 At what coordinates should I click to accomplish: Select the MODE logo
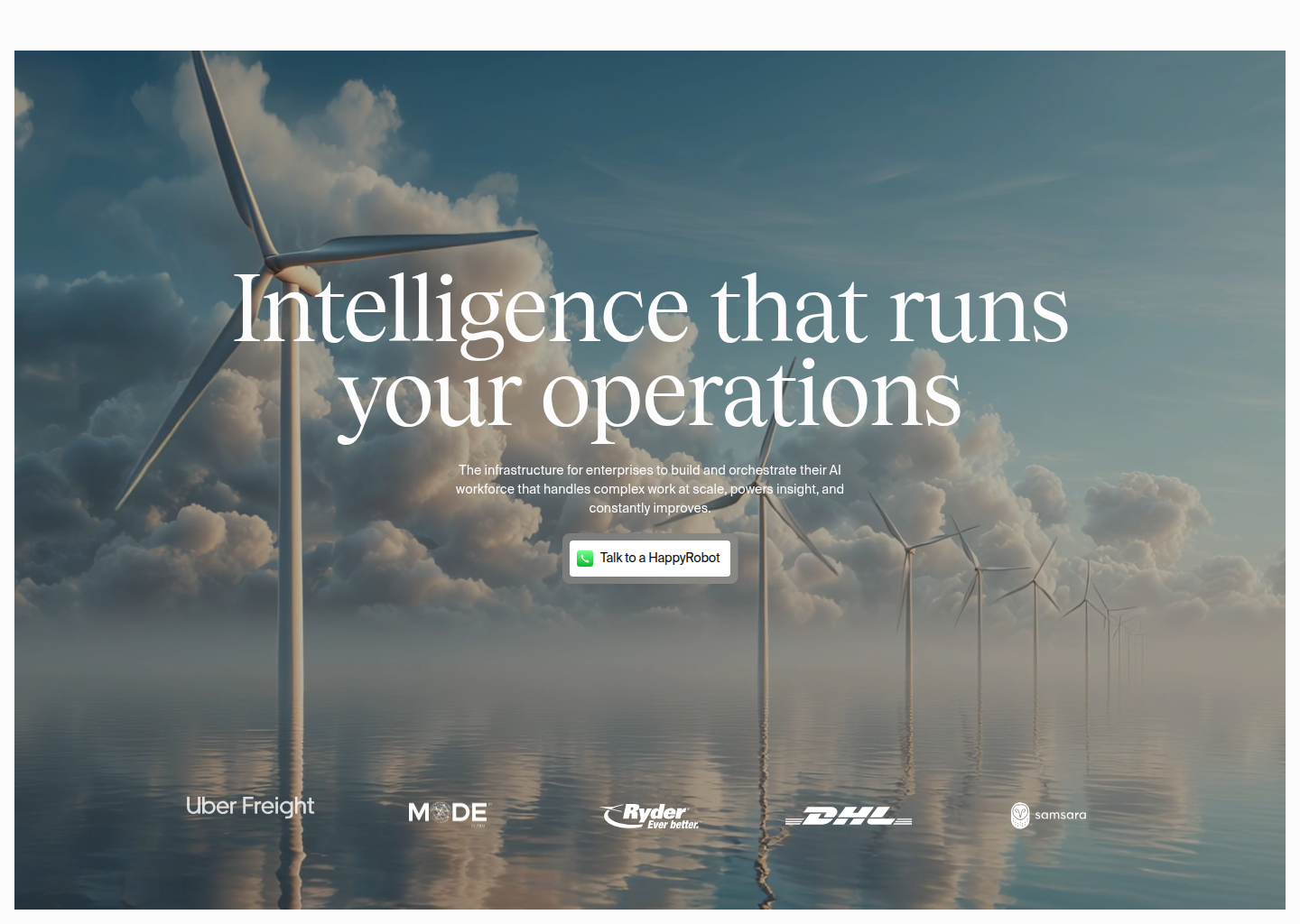click(x=448, y=813)
